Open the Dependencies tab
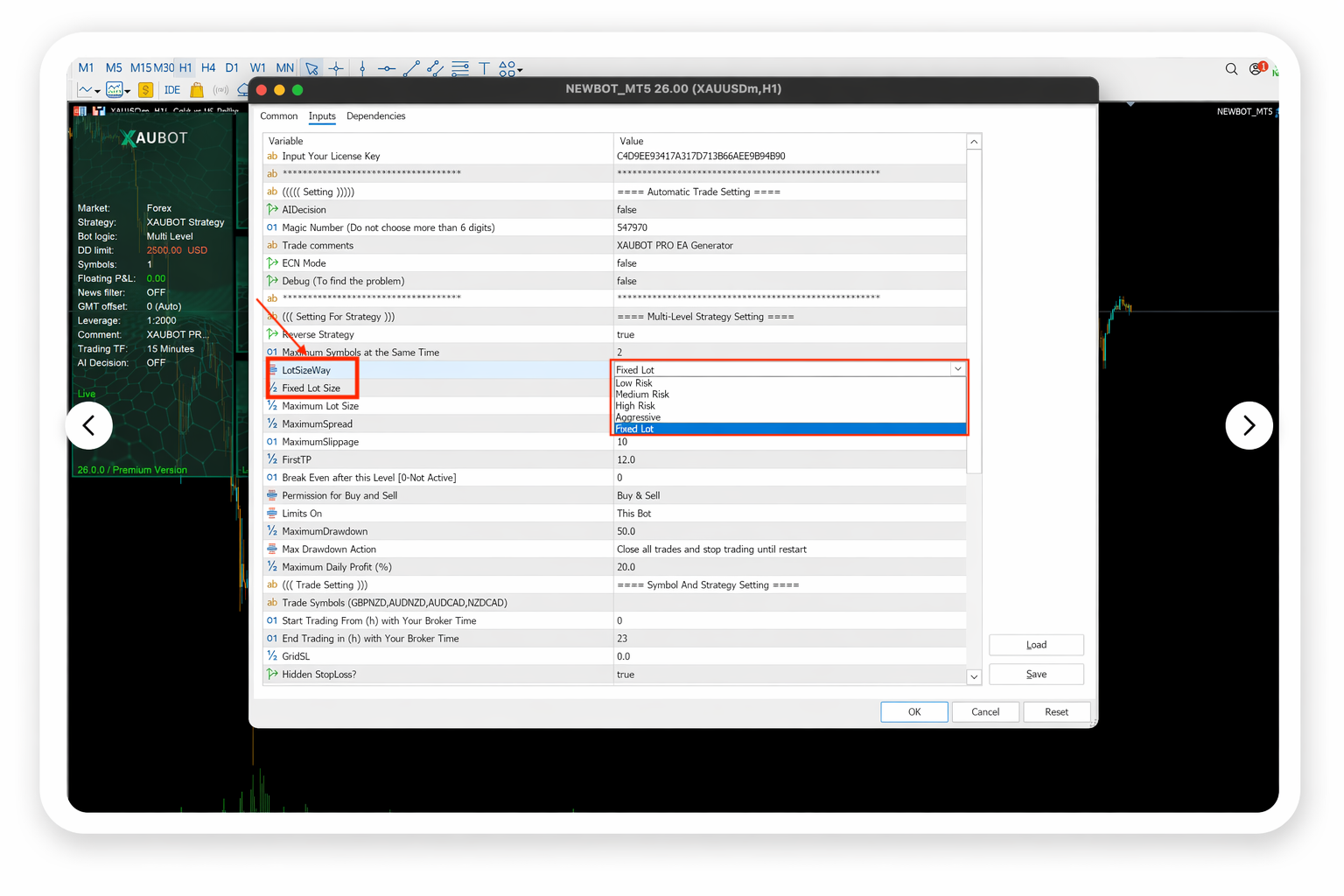1344x896 pixels. click(x=376, y=115)
